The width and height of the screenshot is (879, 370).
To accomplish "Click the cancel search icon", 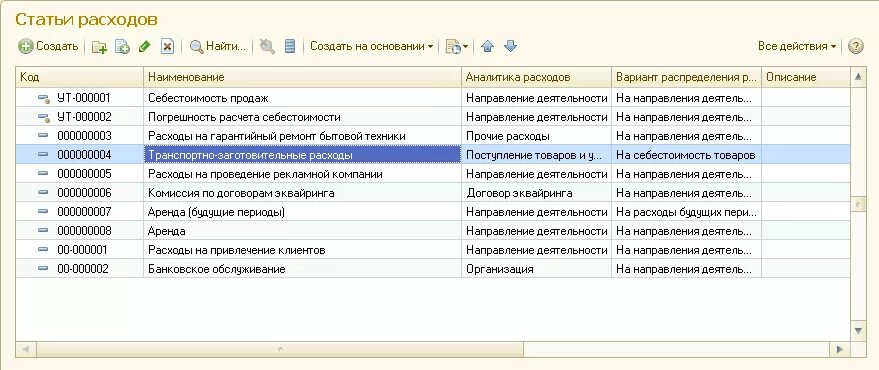I will pos(267,47).
